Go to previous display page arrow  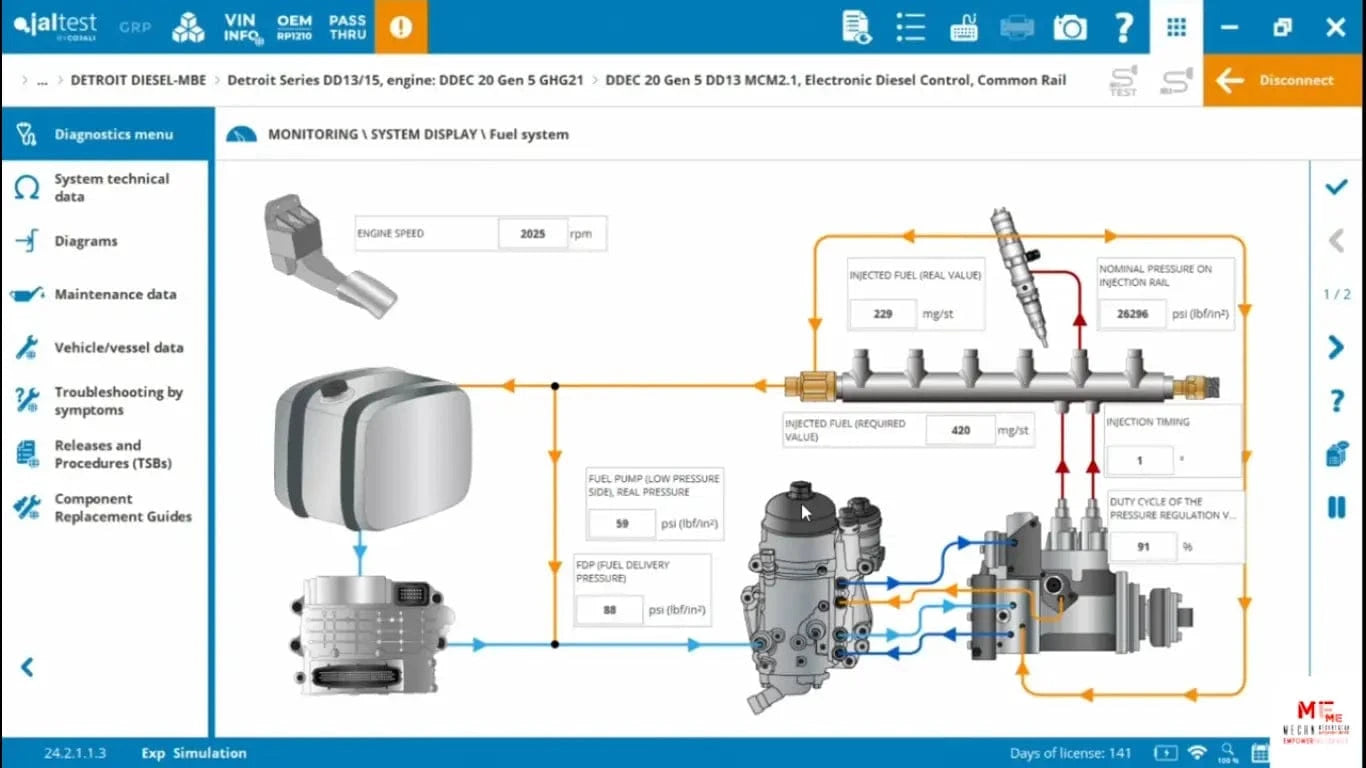pos(1336,240)
